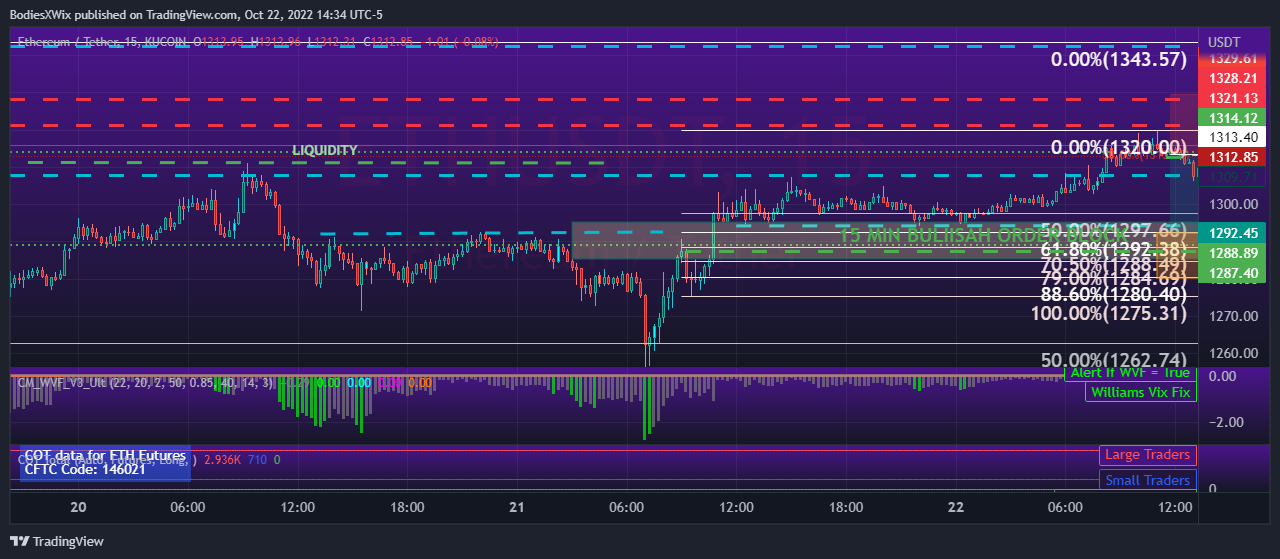Click the 1270.00 price axis value
Viewport: 1280px width, 559px height.
(1232, 316)
